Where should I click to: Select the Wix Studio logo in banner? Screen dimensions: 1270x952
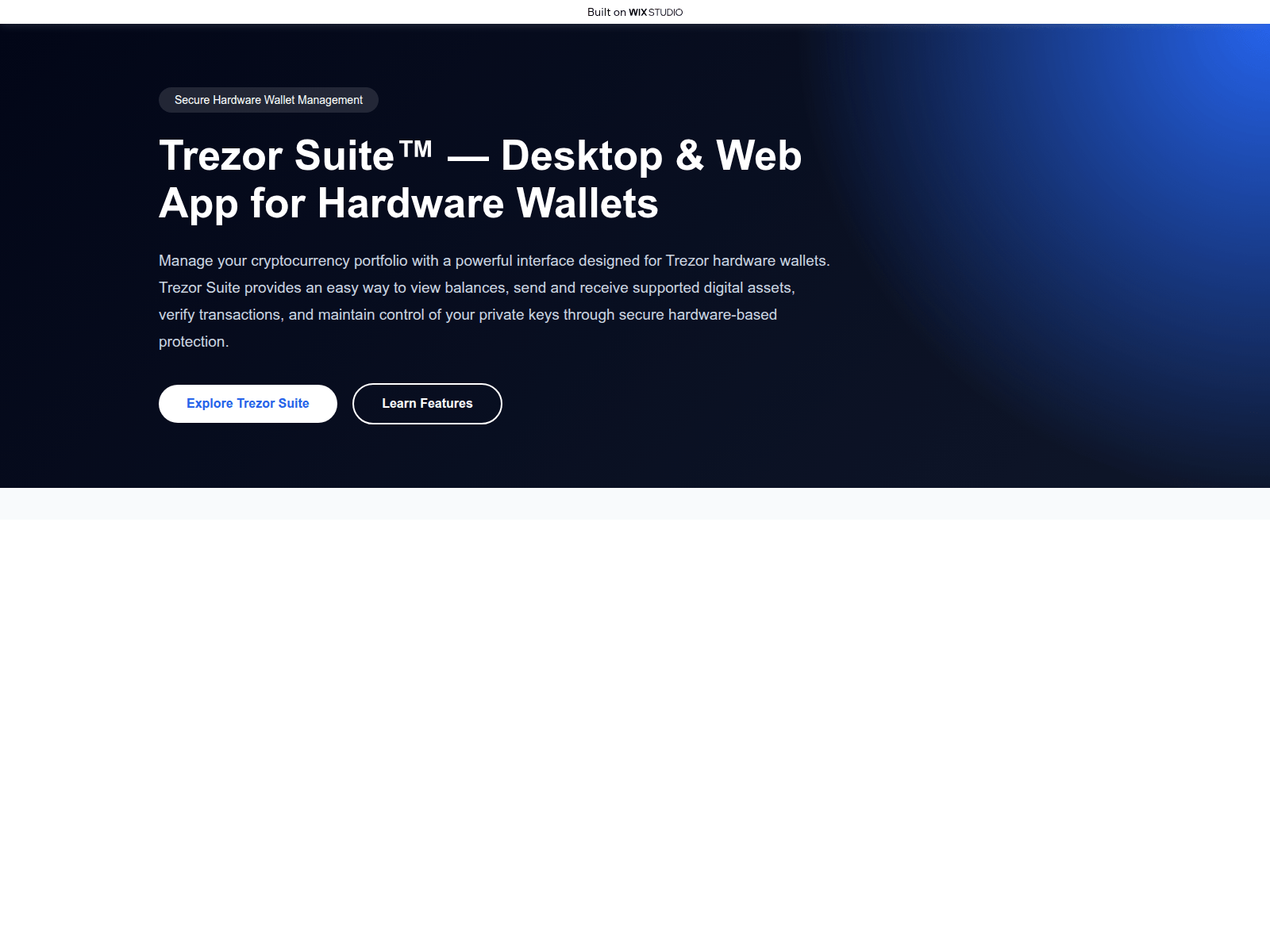tap(656, 12)
